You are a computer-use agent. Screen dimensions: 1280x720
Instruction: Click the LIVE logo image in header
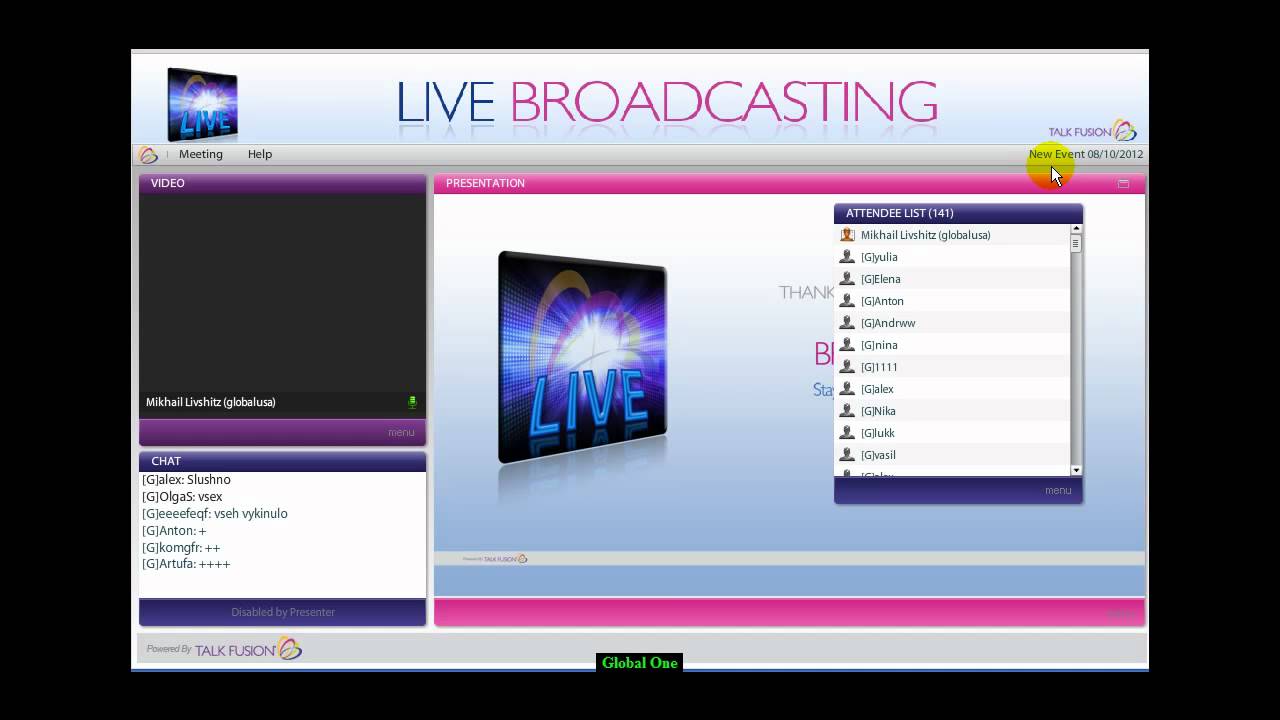[x=203, y=104]
